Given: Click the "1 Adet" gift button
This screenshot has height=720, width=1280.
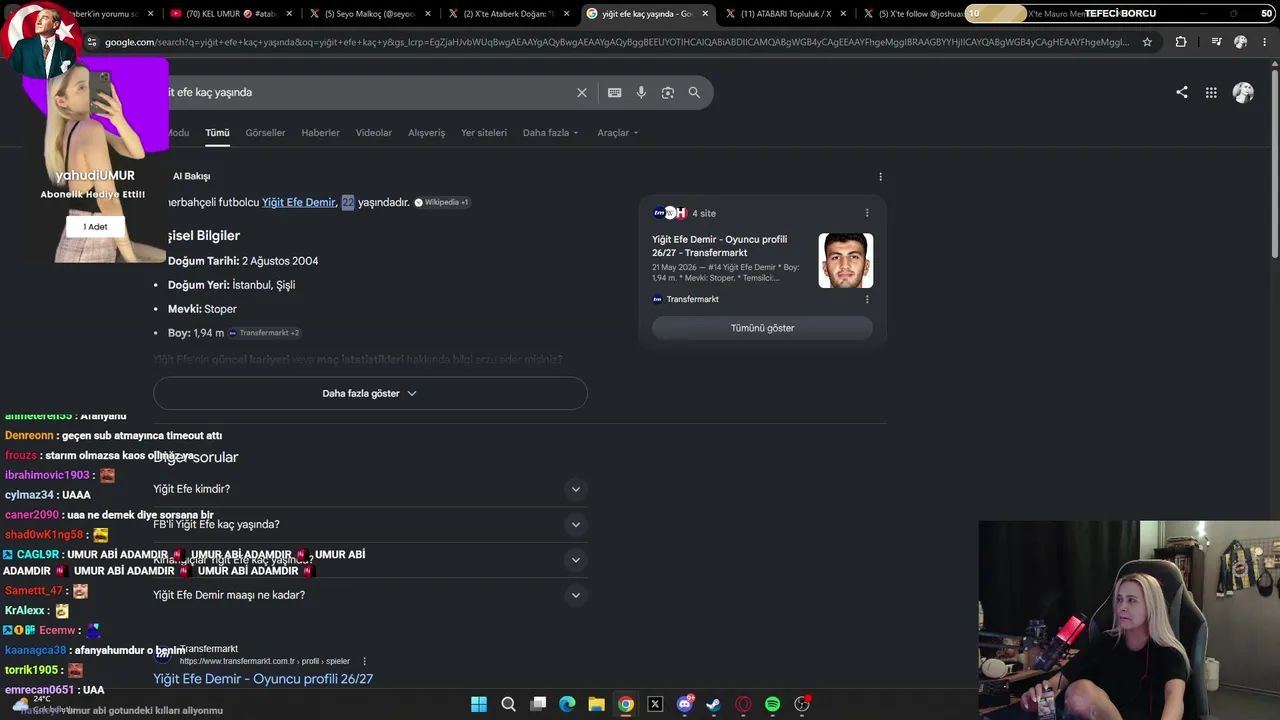Looking at the screenshot, I should point(95,227).
